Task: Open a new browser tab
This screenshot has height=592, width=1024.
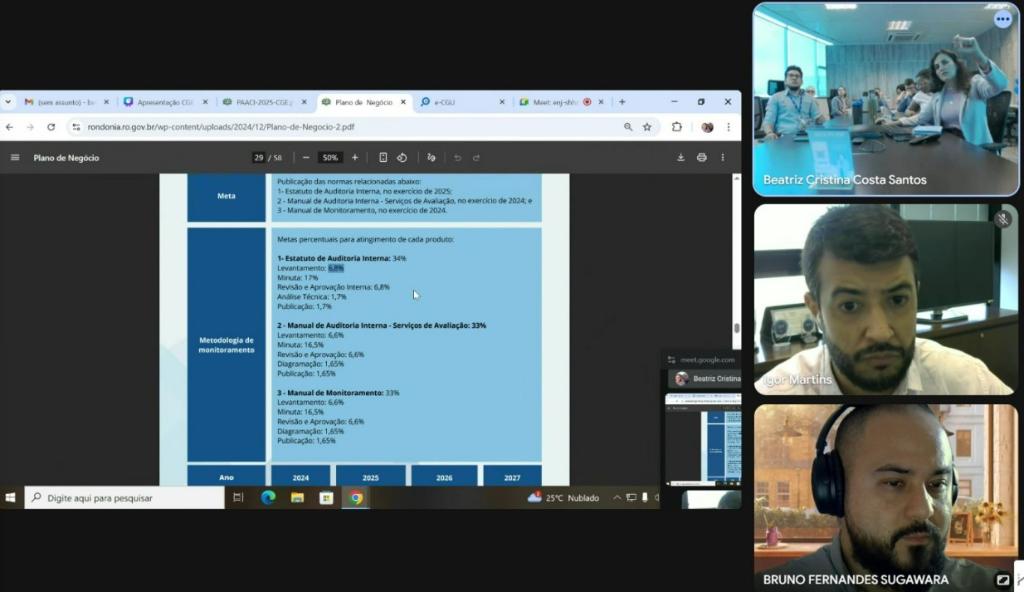Action: [622, 102]
